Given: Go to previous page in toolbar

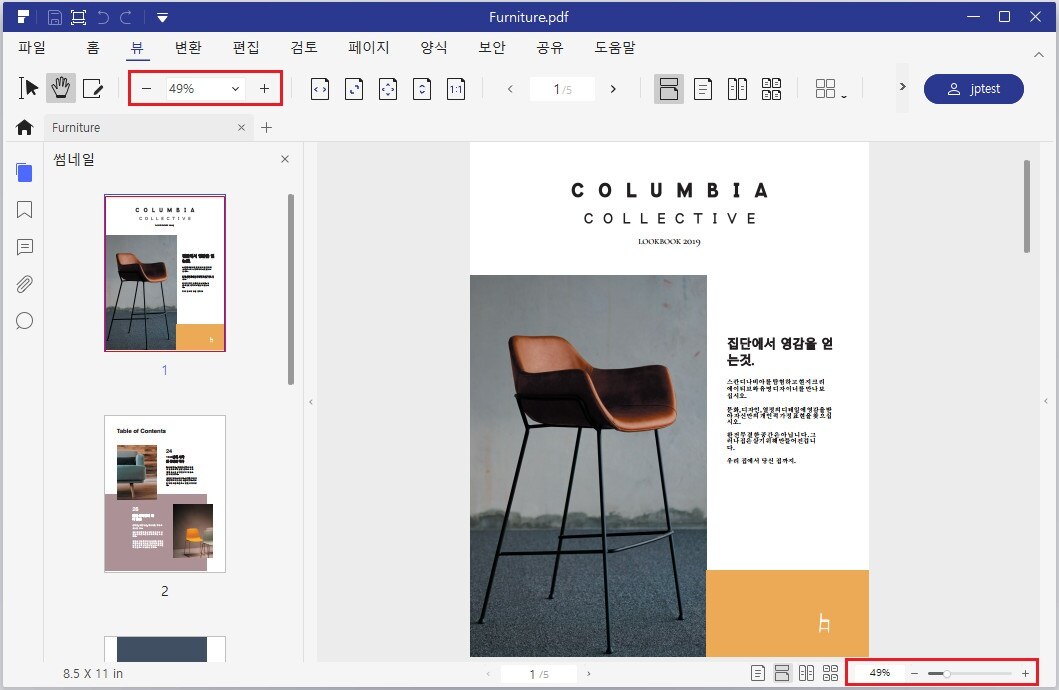Looking at the screenshot, I should pos(511,88).
